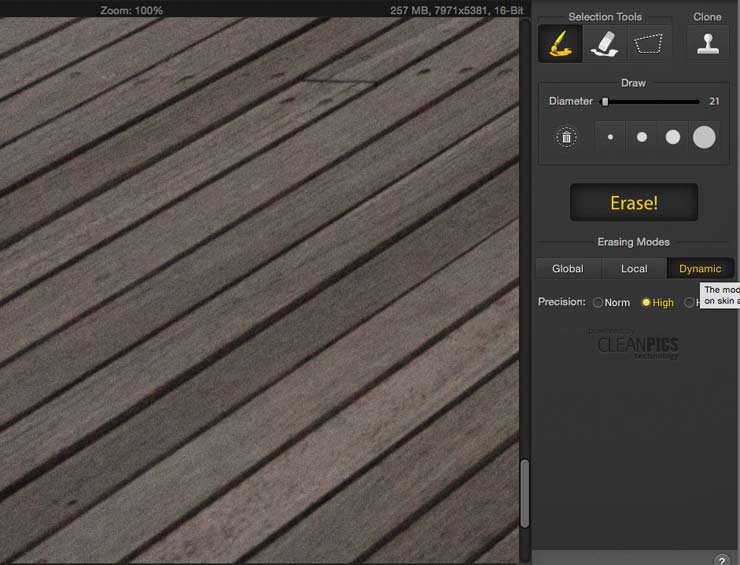Choose the smallest brush size dot
Viewport: 740px width, 565px height.
pos(610,137)
